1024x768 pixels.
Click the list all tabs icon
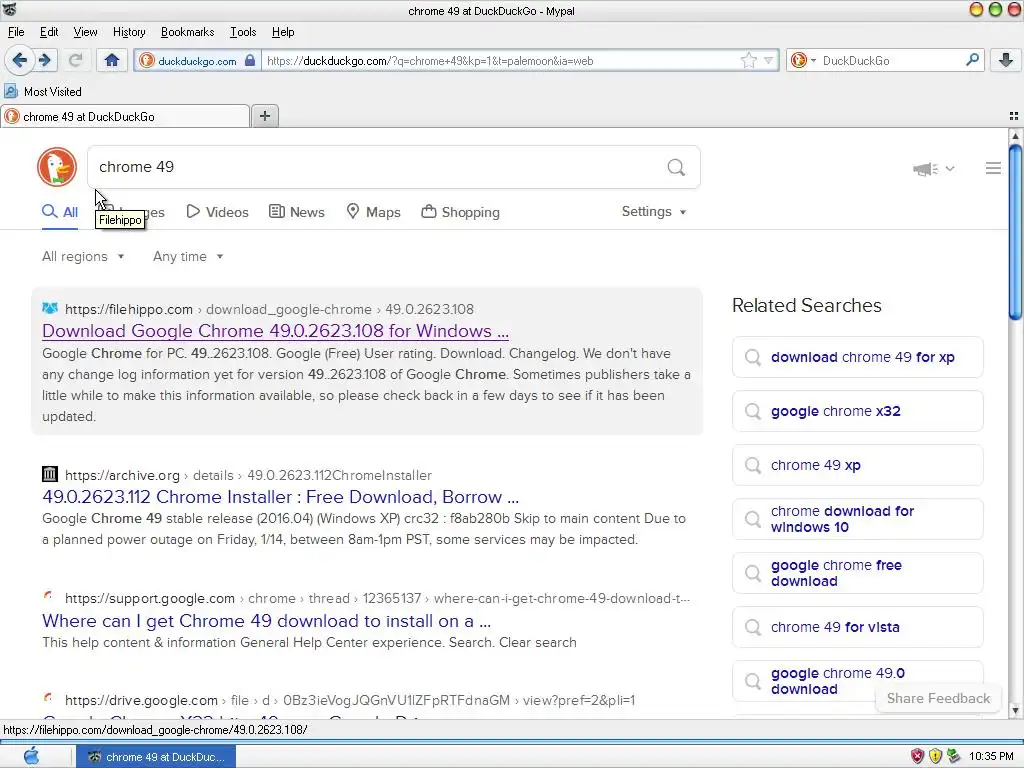pyautogui.click(x=1014, y=116)
